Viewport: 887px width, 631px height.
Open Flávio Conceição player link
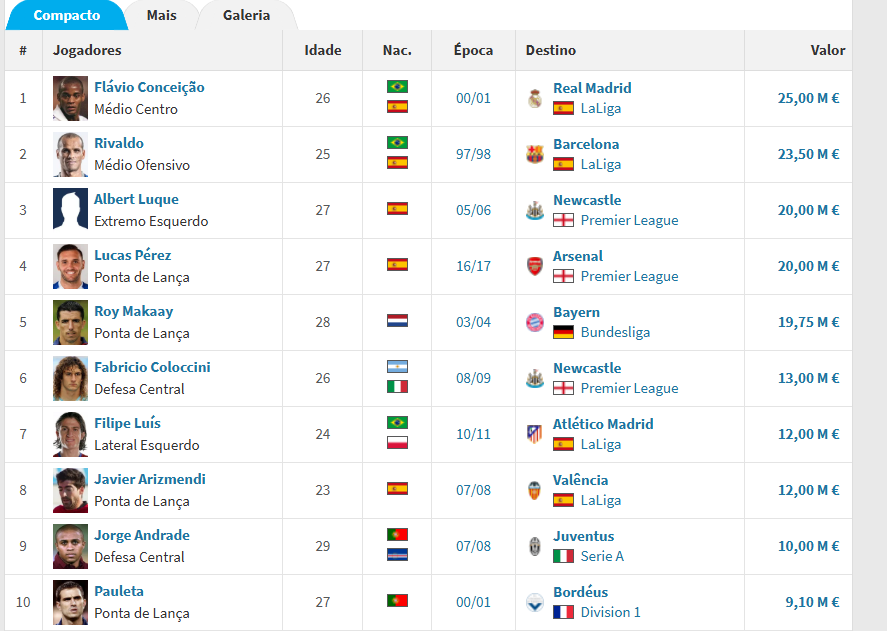pyautogui.click(x=149, y=87)
